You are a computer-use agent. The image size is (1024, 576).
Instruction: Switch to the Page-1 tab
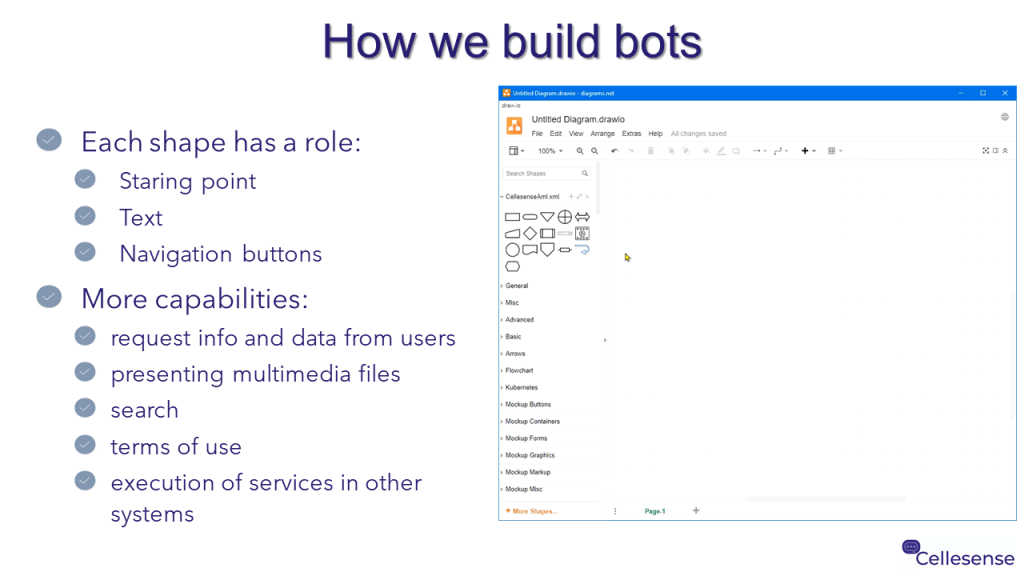point(655,511)
